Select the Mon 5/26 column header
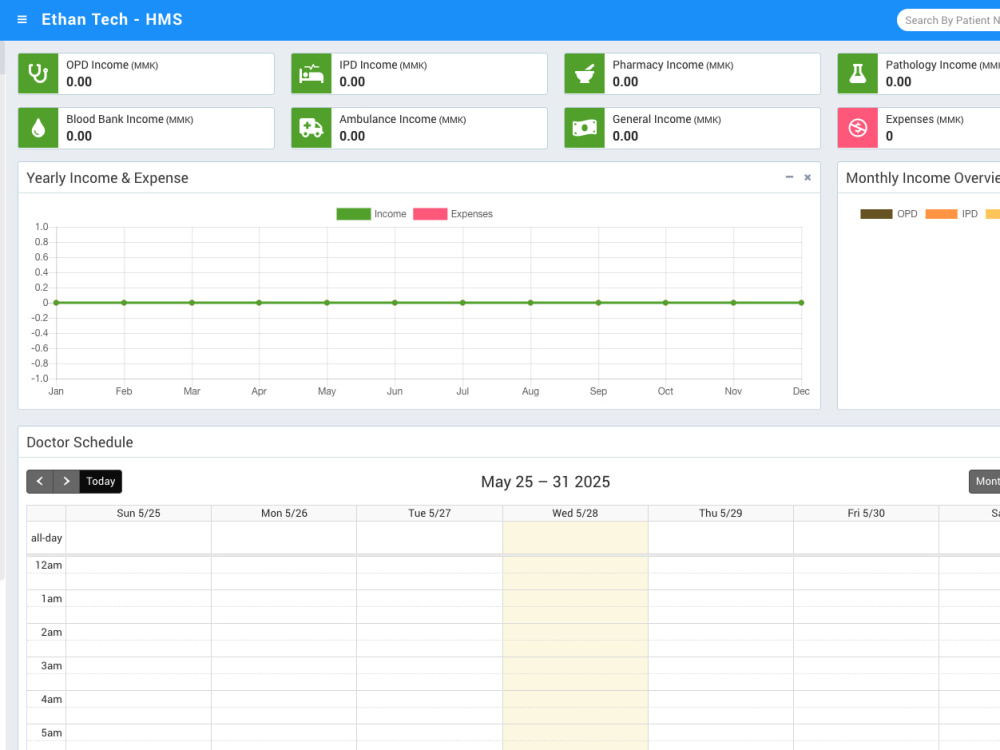Viewport: 1000px width, 750px height. pyautogui.click(x=284, y=513)
